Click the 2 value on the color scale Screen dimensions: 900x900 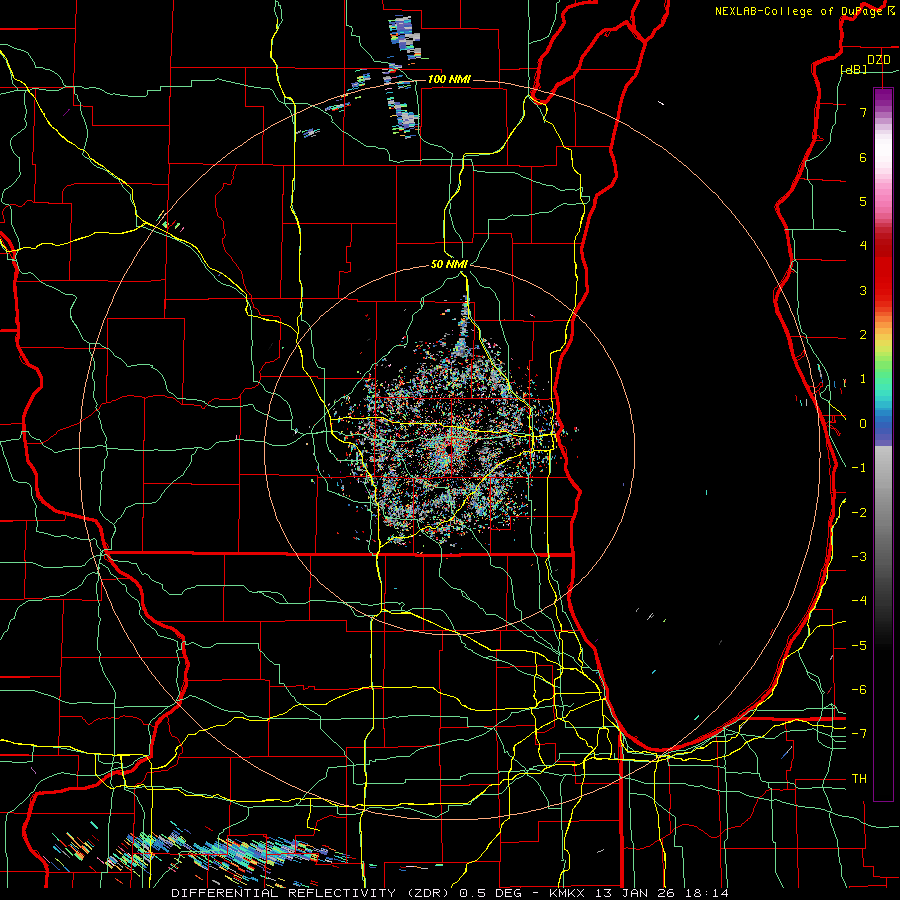[x=863, y=335]
